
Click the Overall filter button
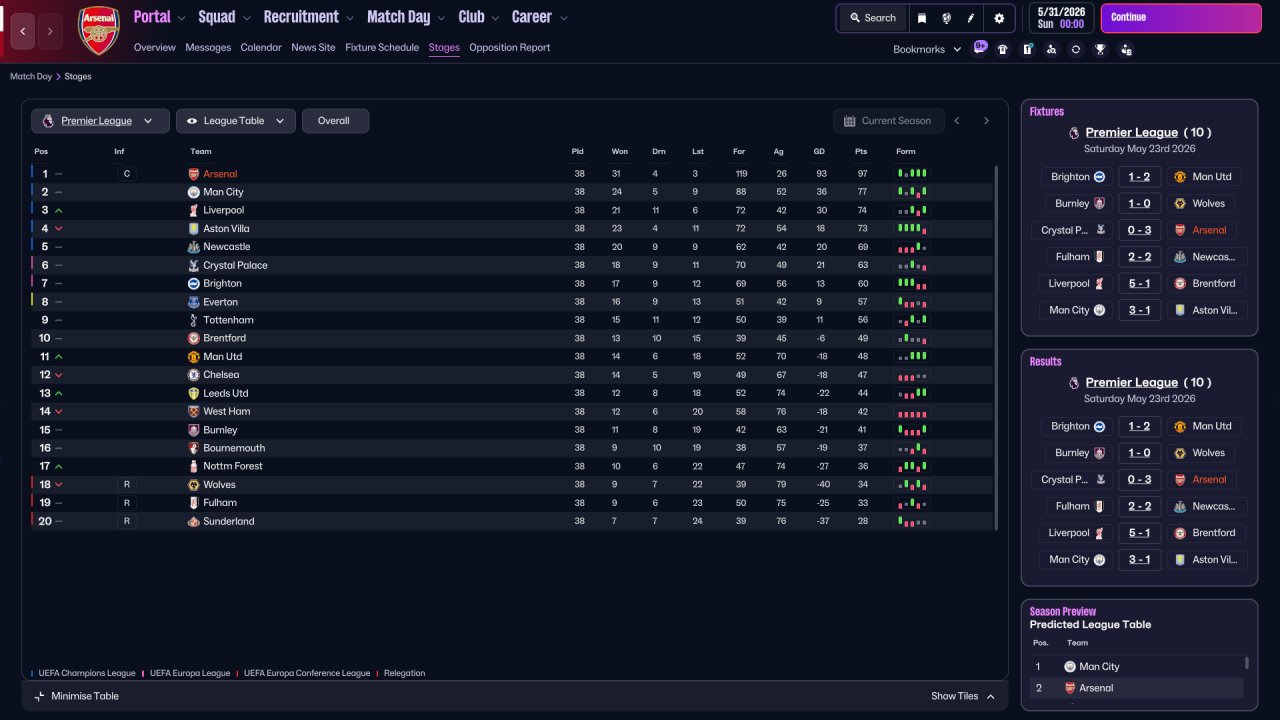click(x=334, y=121)
